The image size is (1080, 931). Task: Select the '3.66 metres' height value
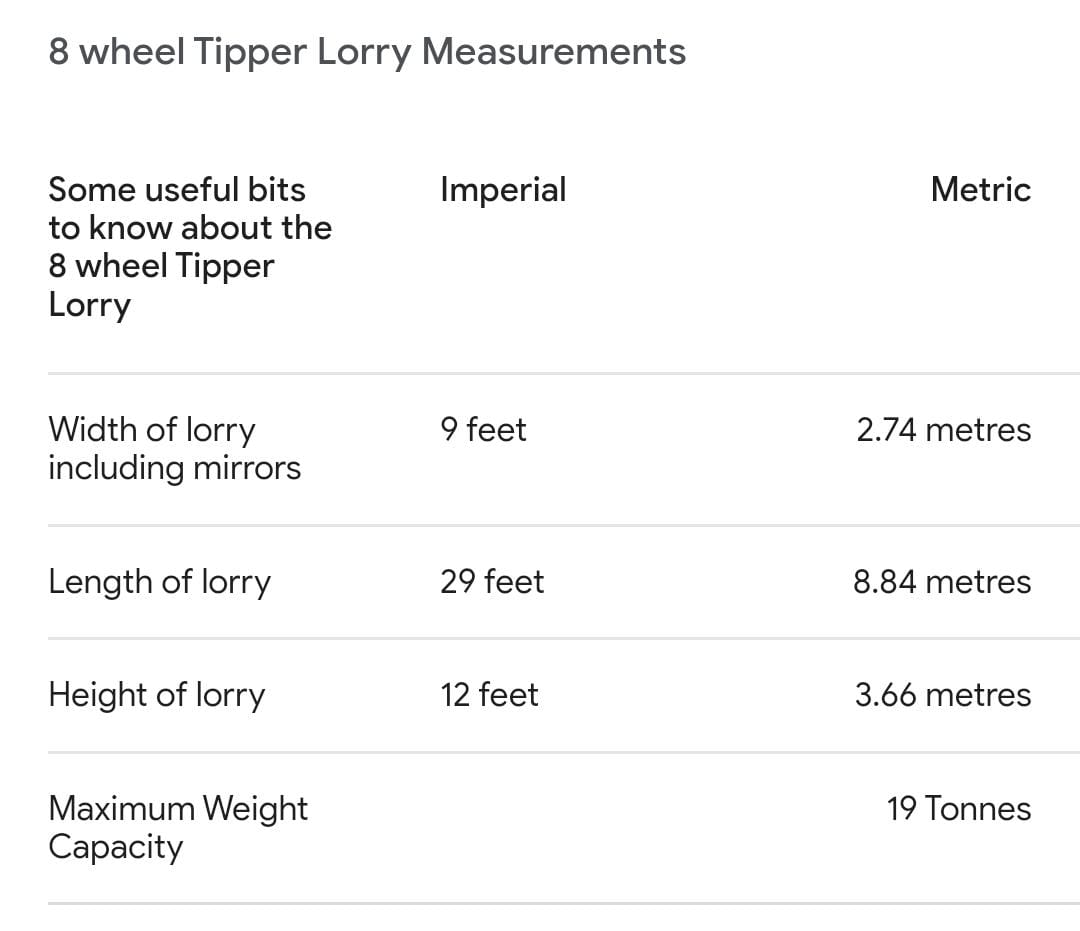point(942,695)
